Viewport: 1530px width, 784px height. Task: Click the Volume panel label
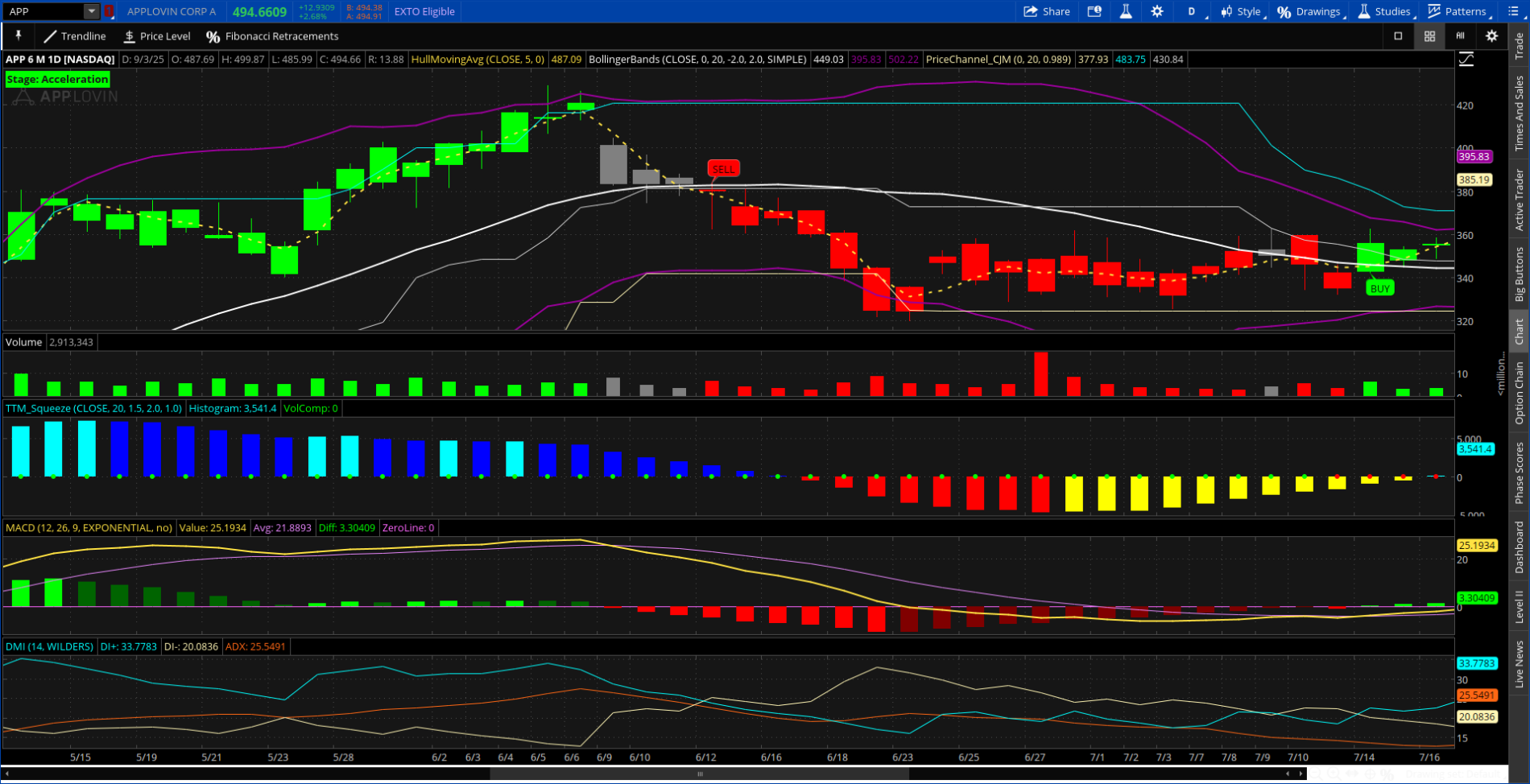[23, 342]
